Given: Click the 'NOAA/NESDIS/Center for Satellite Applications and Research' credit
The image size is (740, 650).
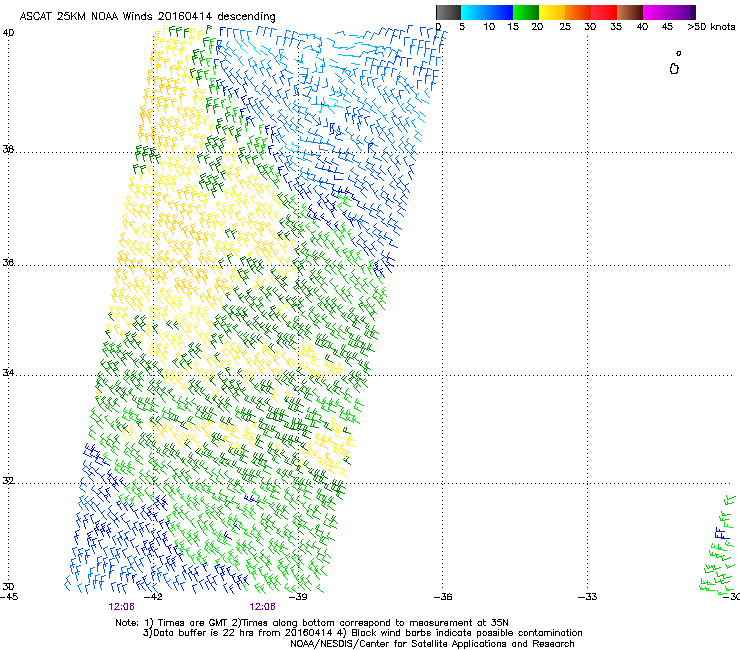Looking at the screenshot, I should [x=432, y=644].
